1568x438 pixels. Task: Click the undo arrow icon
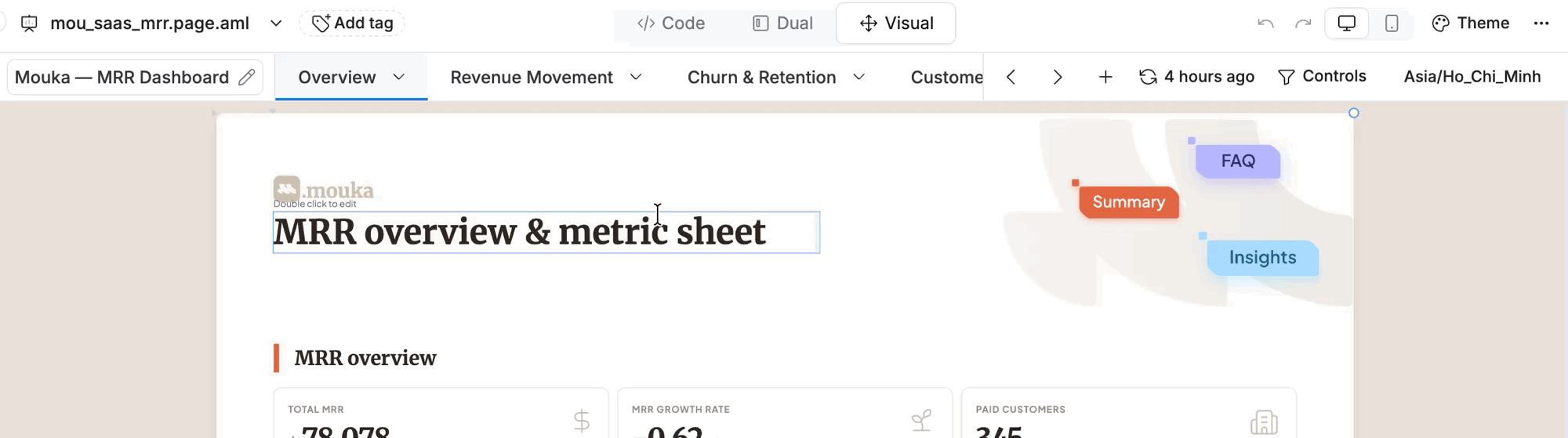[1265, 24]
